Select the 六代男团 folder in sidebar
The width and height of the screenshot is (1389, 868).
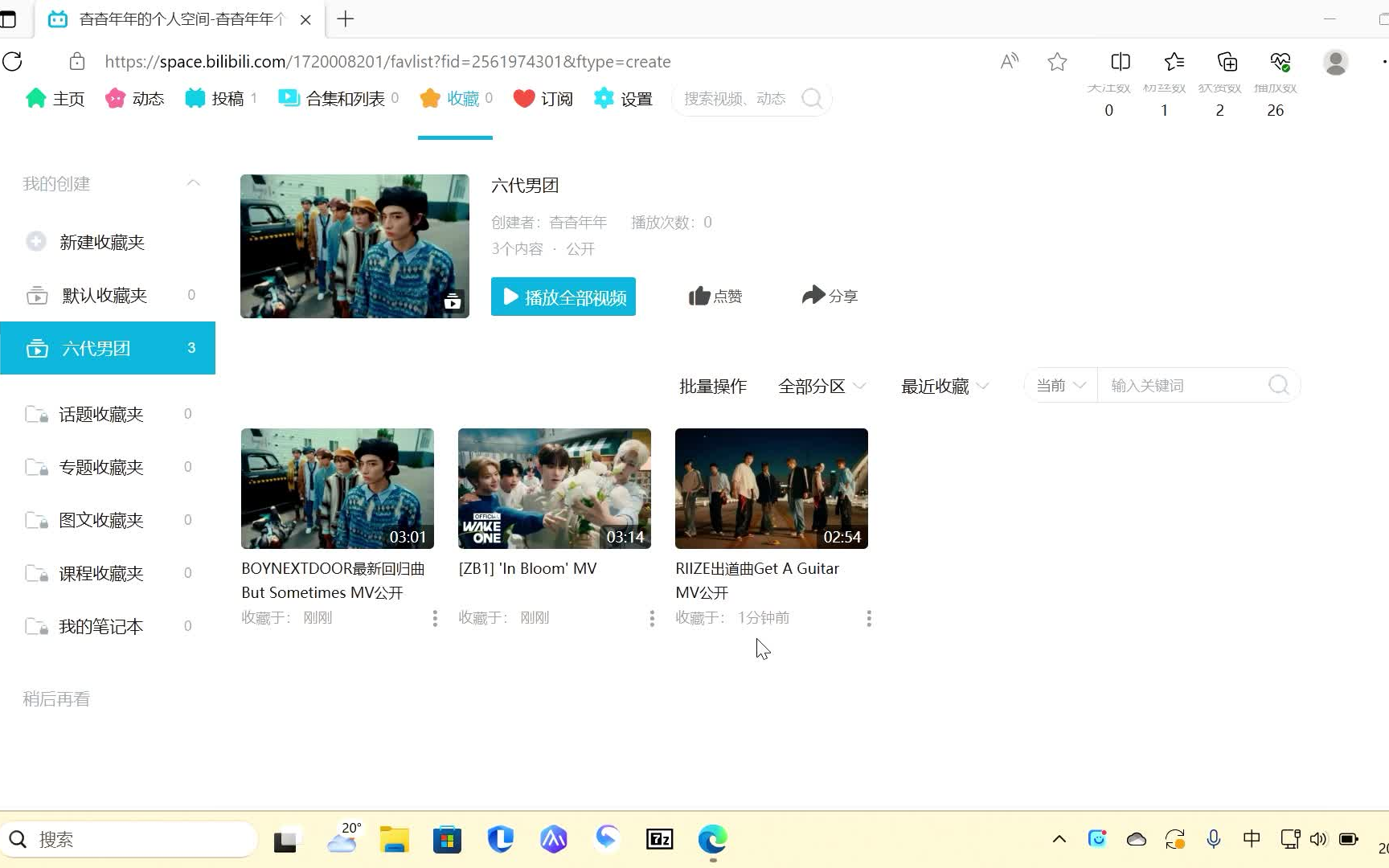[x=108, y=348]
